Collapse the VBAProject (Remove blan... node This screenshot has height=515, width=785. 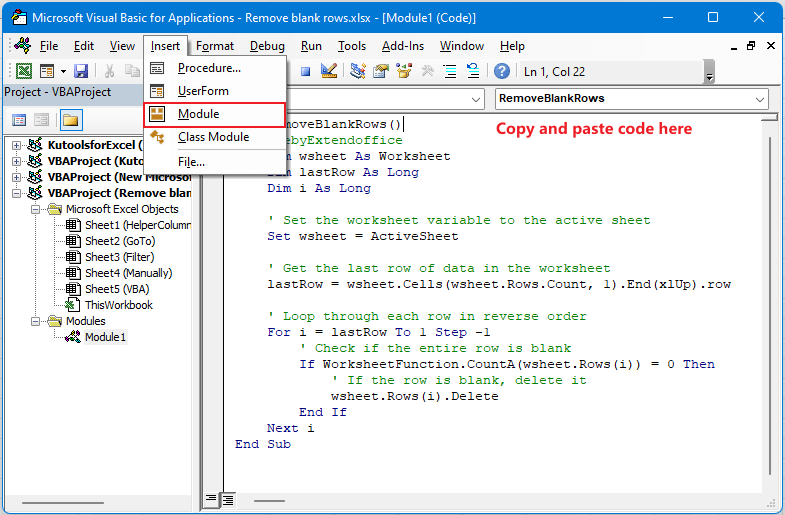[x=17, y=193]
